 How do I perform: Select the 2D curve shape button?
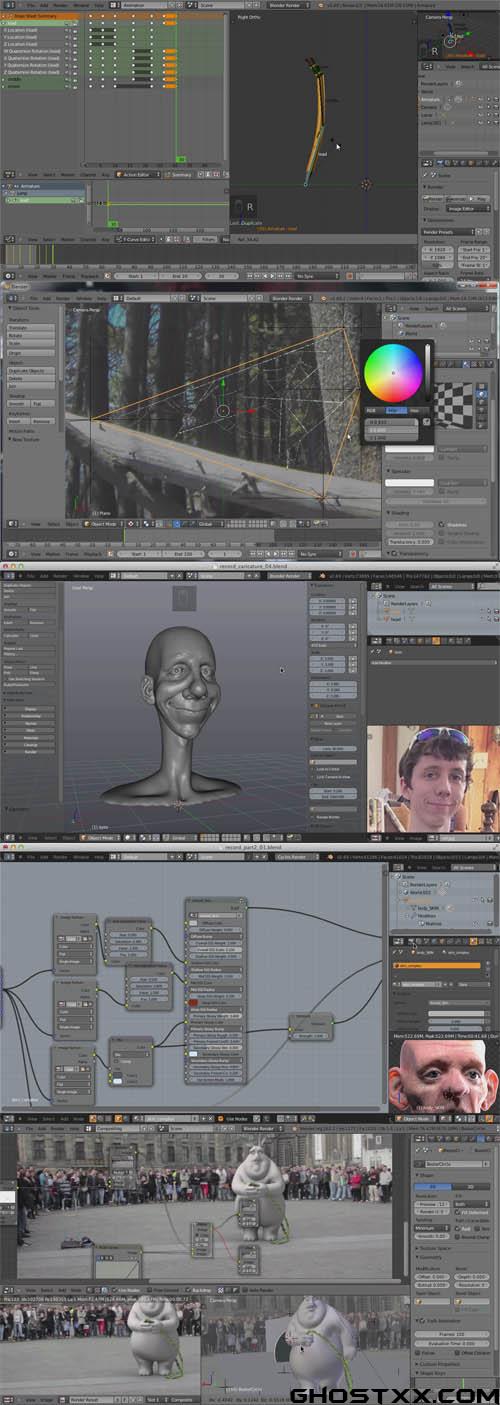pos(434,1186)
